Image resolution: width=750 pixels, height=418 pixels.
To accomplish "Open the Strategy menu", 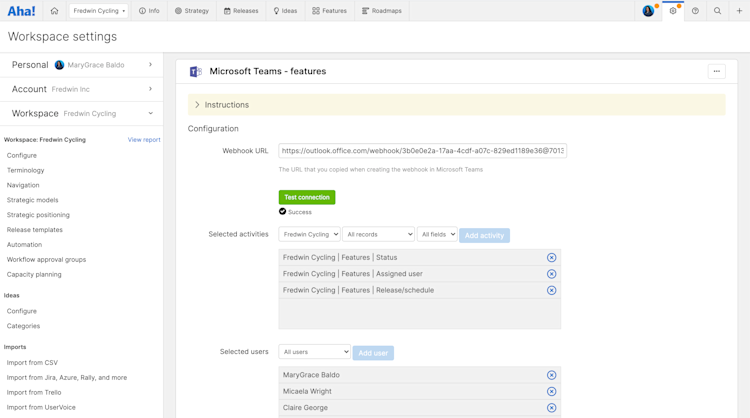I will click(192, 11).
